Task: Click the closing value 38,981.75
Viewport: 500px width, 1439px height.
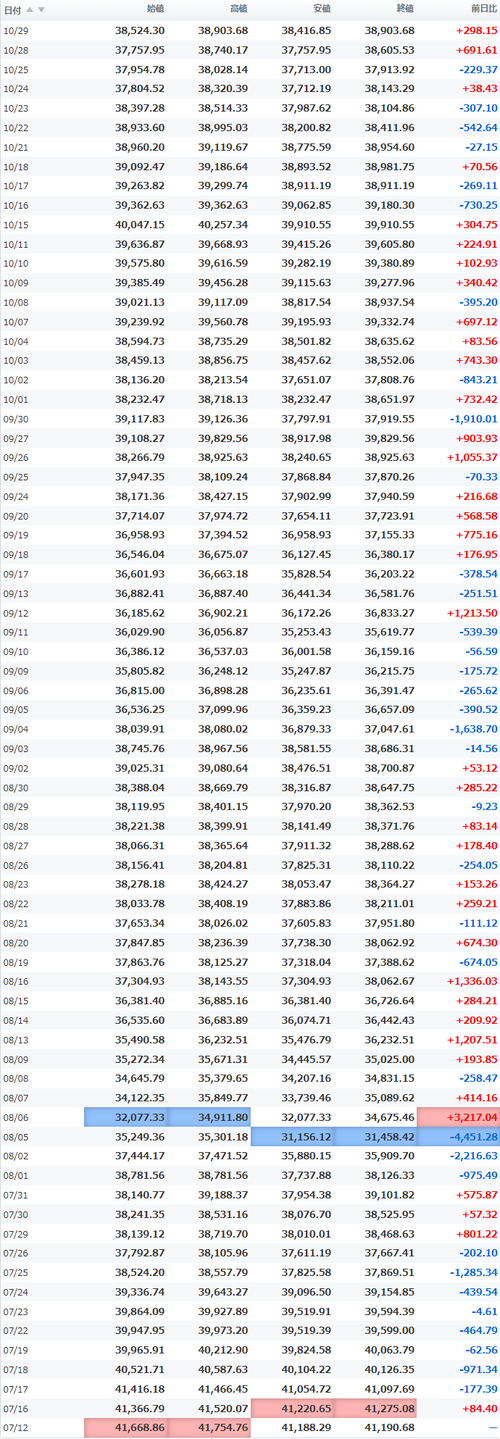Action: 389,167
